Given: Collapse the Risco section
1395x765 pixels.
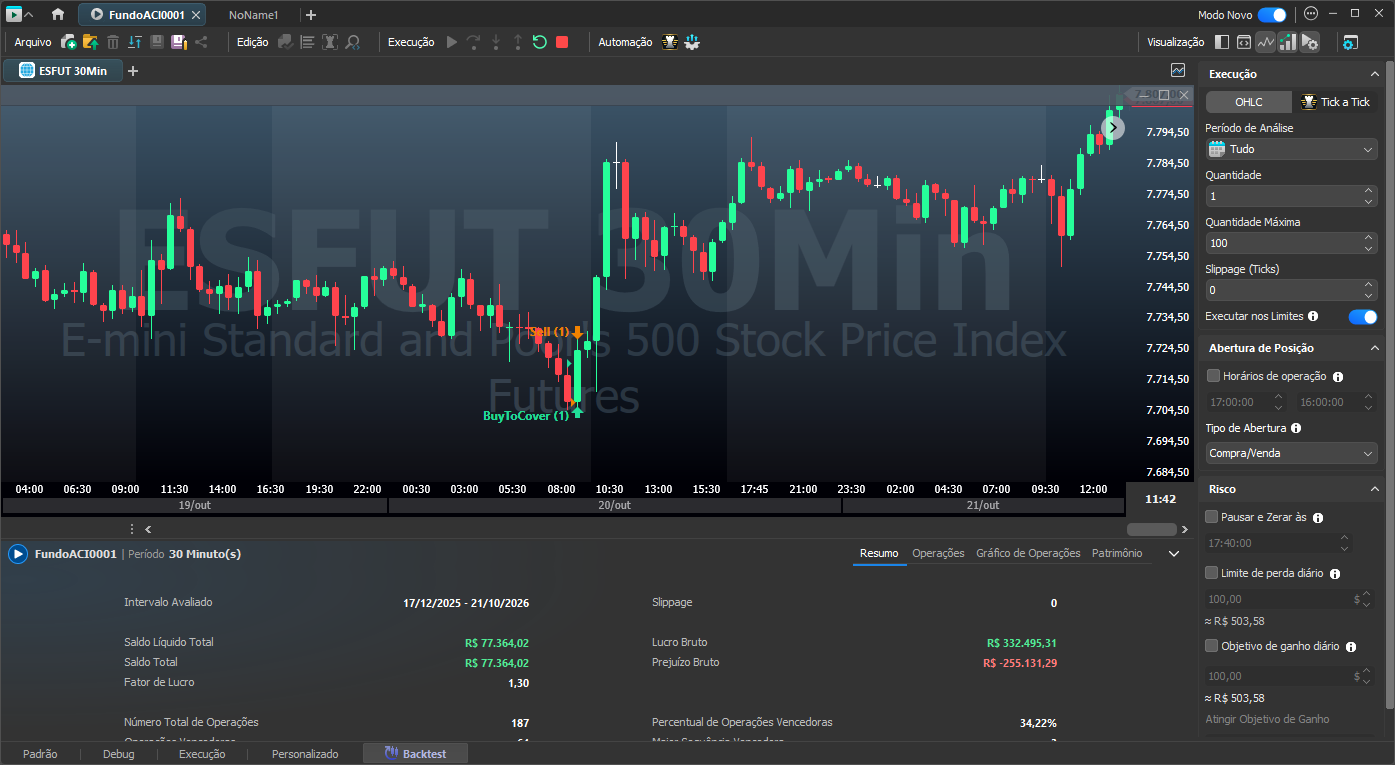Looking at the screenshot, I should (x=1375, y=489).
